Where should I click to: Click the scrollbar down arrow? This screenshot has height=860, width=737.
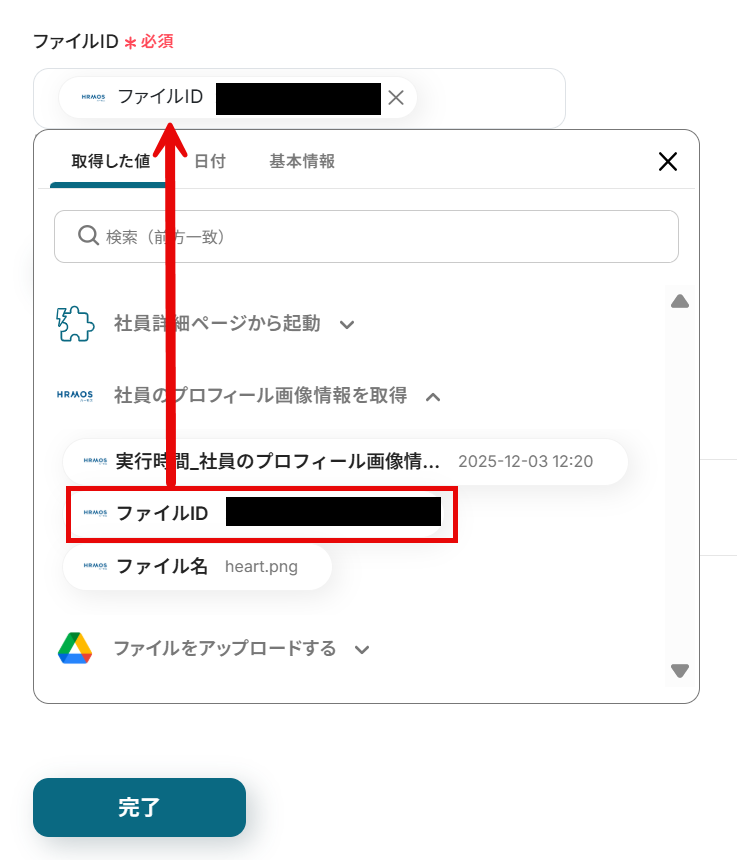click(x=679, y=670)
